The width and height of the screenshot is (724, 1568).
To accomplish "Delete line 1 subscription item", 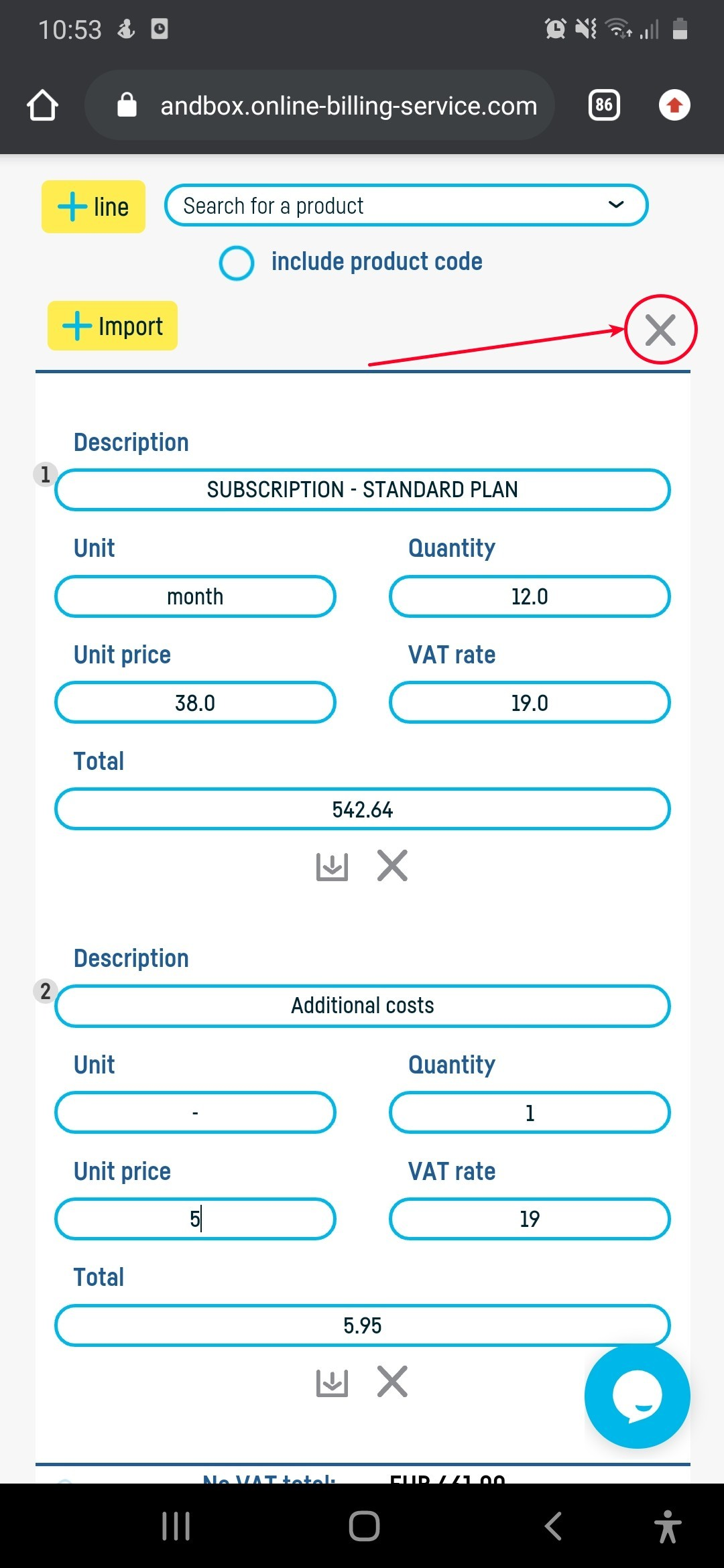I will click(392, 865).
